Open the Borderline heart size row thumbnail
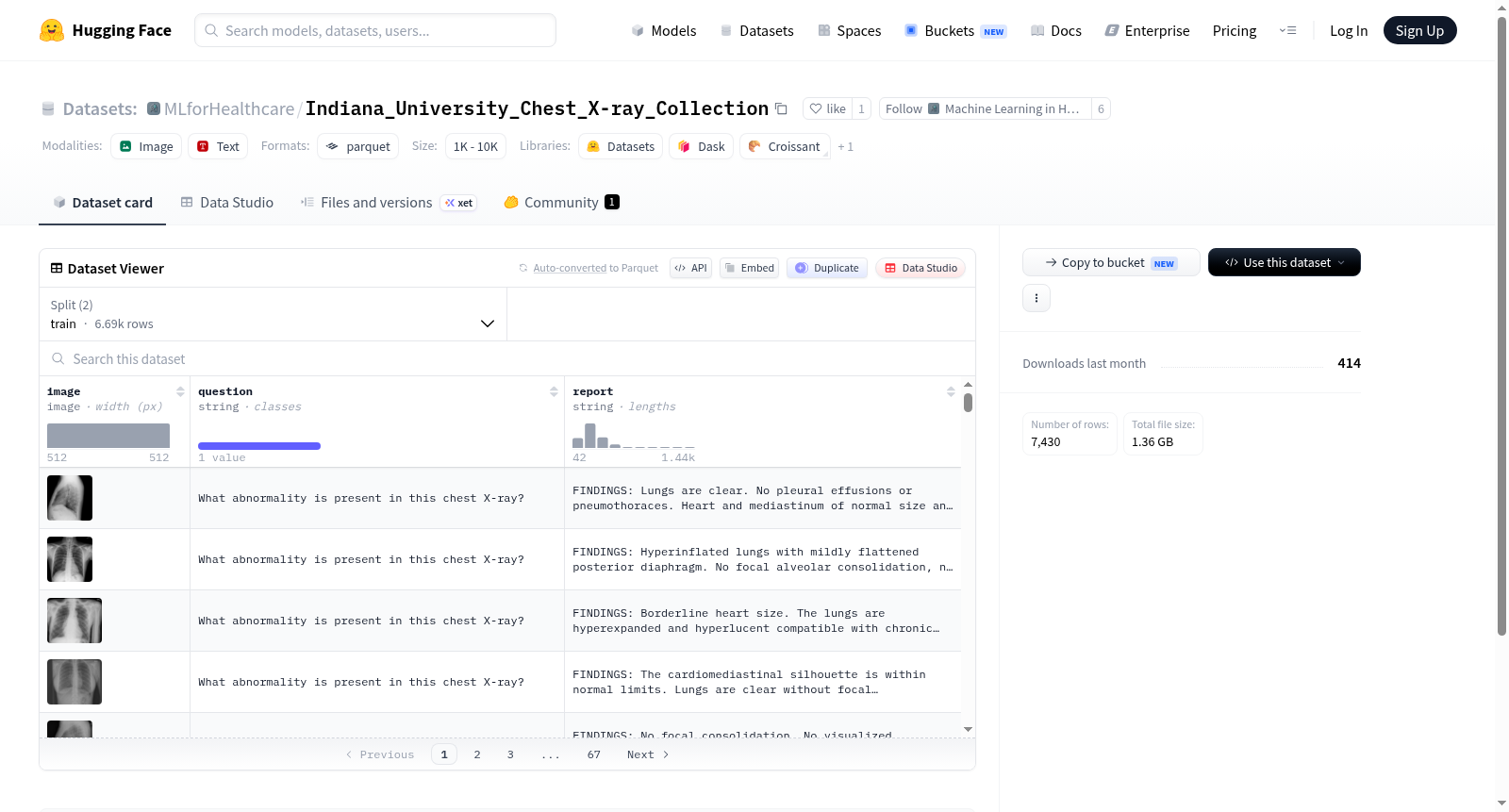1509x812 pixels. point(75,621)
